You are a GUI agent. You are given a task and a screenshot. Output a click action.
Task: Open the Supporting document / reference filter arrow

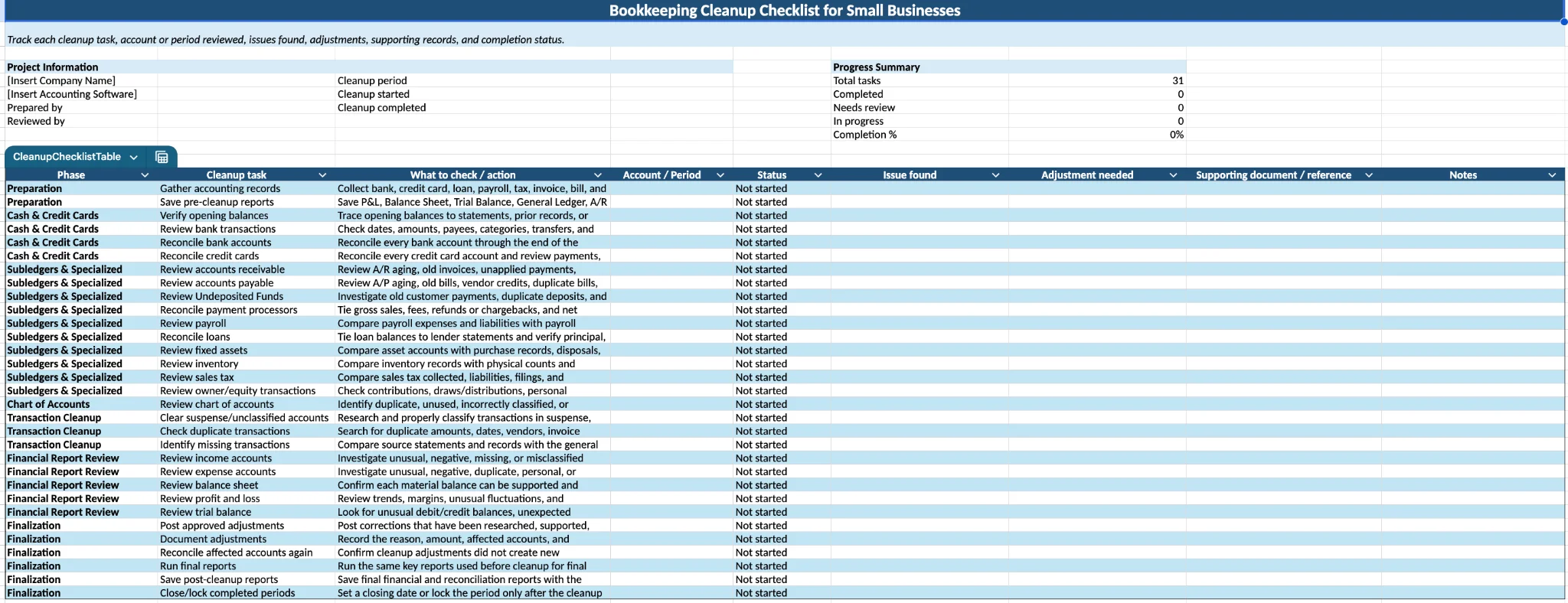1369,175
